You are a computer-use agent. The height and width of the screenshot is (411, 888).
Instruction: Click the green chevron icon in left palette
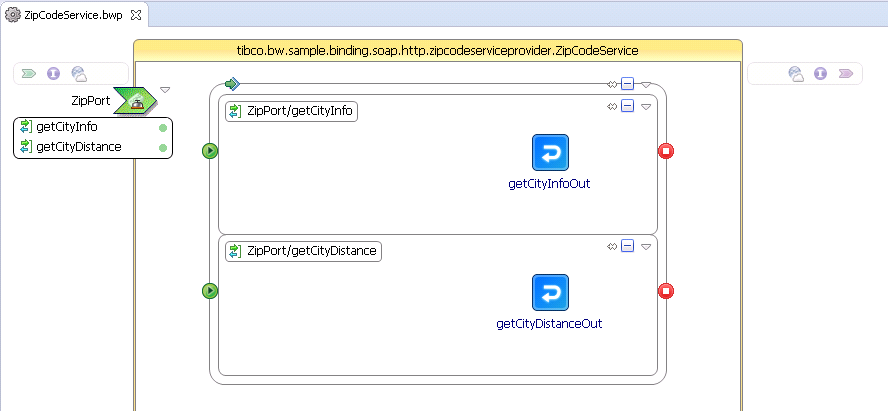[29, 74]
